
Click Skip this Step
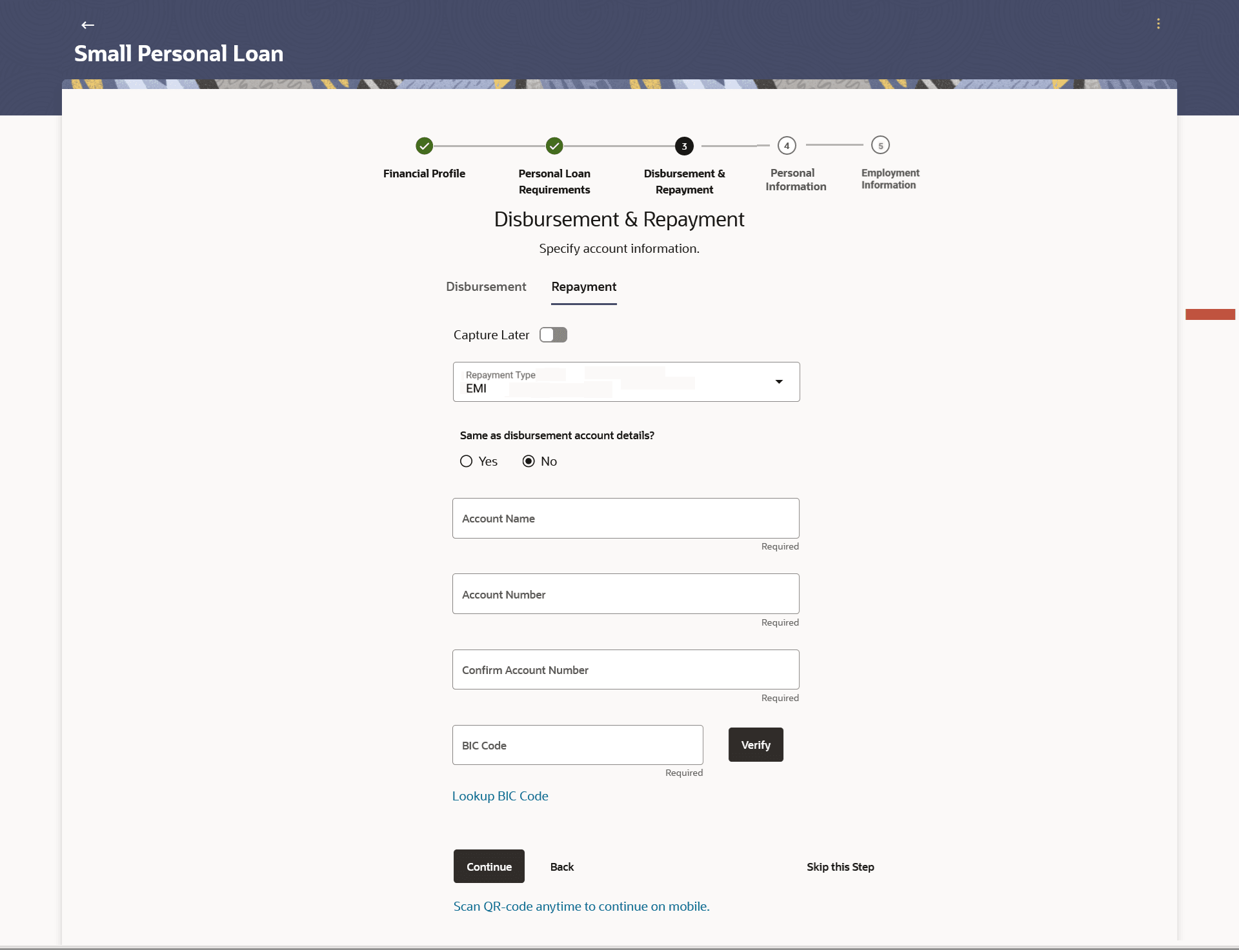tap(840, 867)
